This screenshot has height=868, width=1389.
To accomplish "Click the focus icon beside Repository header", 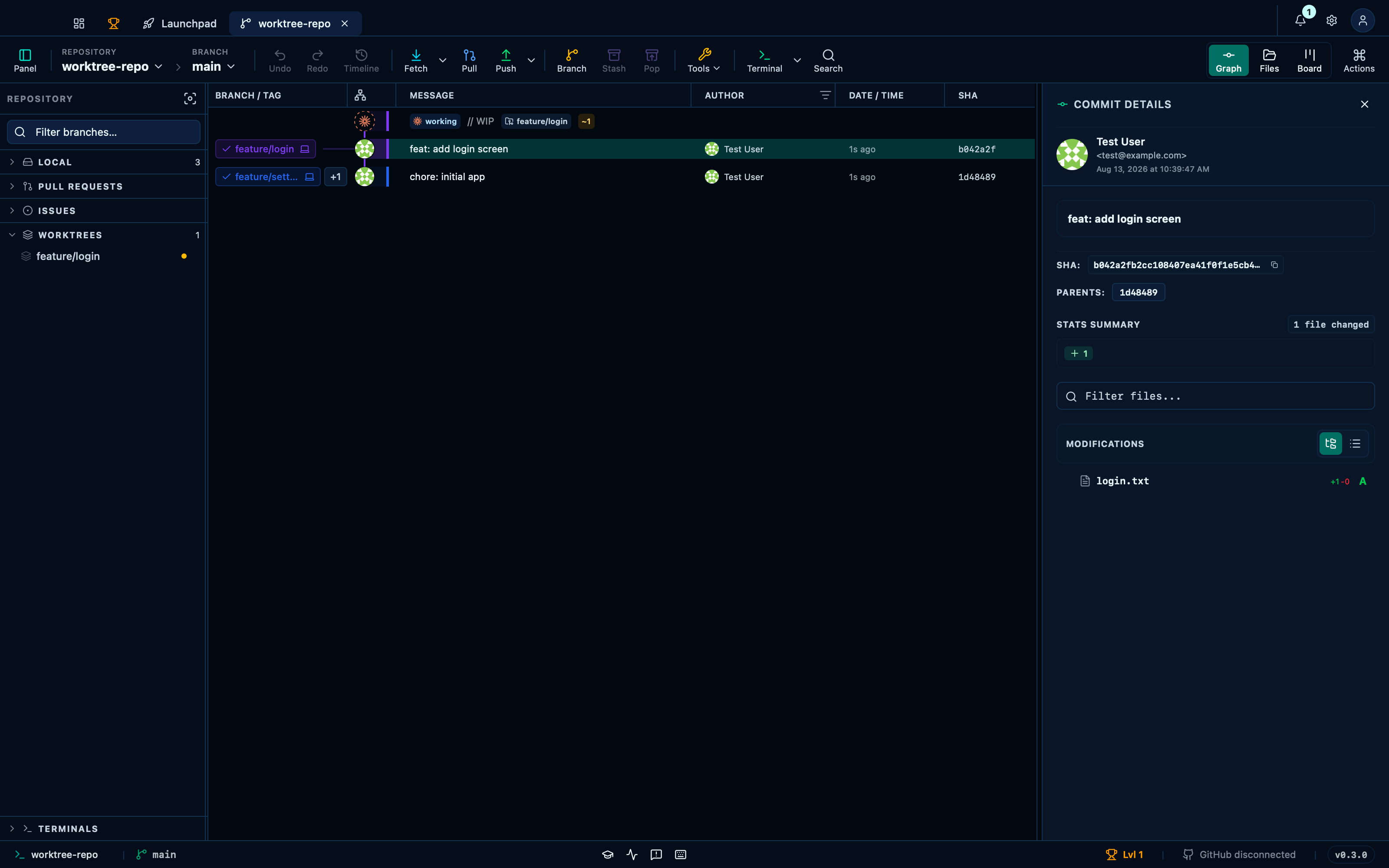I will 190,99.
